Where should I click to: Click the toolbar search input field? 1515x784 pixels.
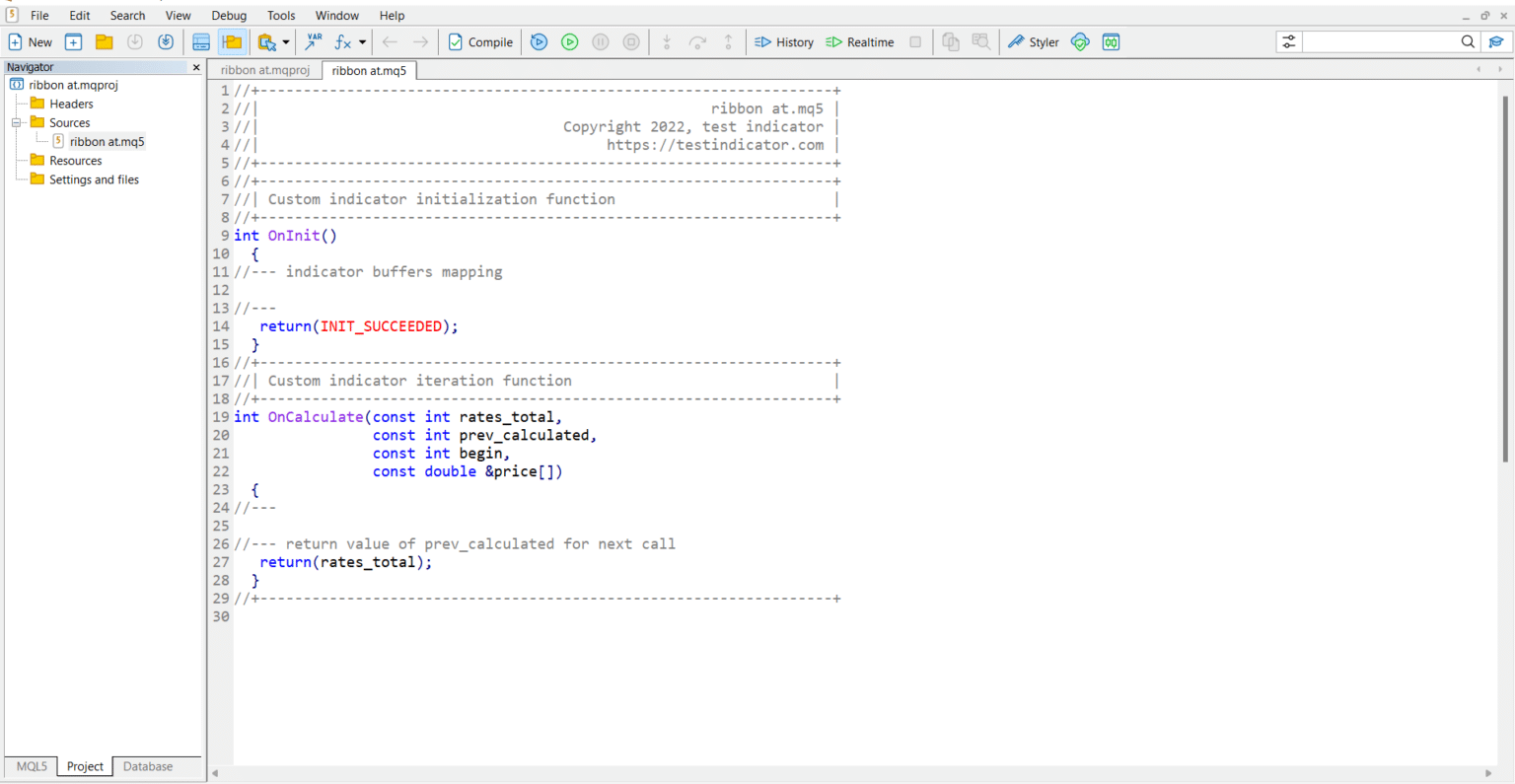click(x=1379, y=41)
